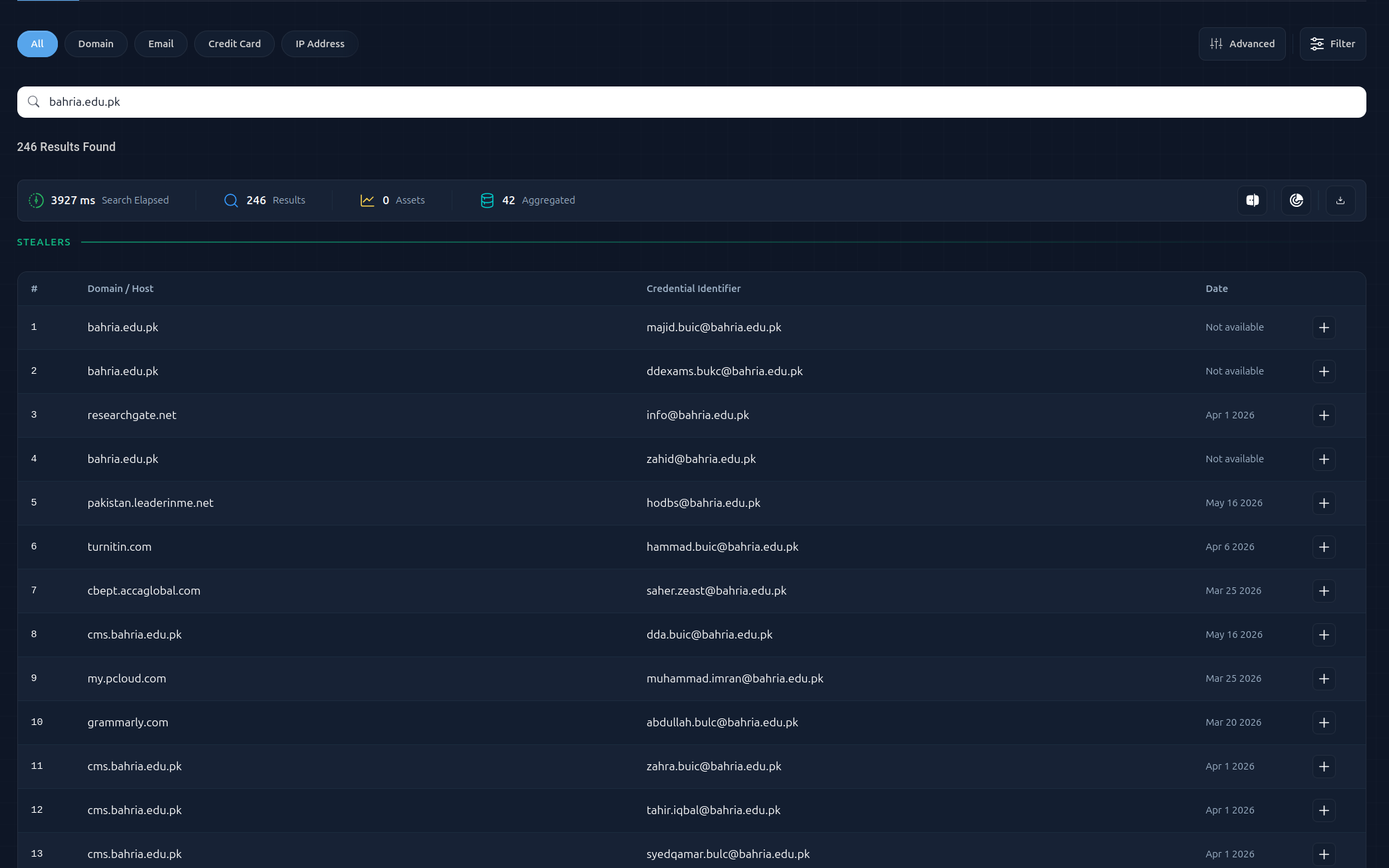Click the 246 Results Found text
Screen dimensions: 1389x868
tap(66, 147)
